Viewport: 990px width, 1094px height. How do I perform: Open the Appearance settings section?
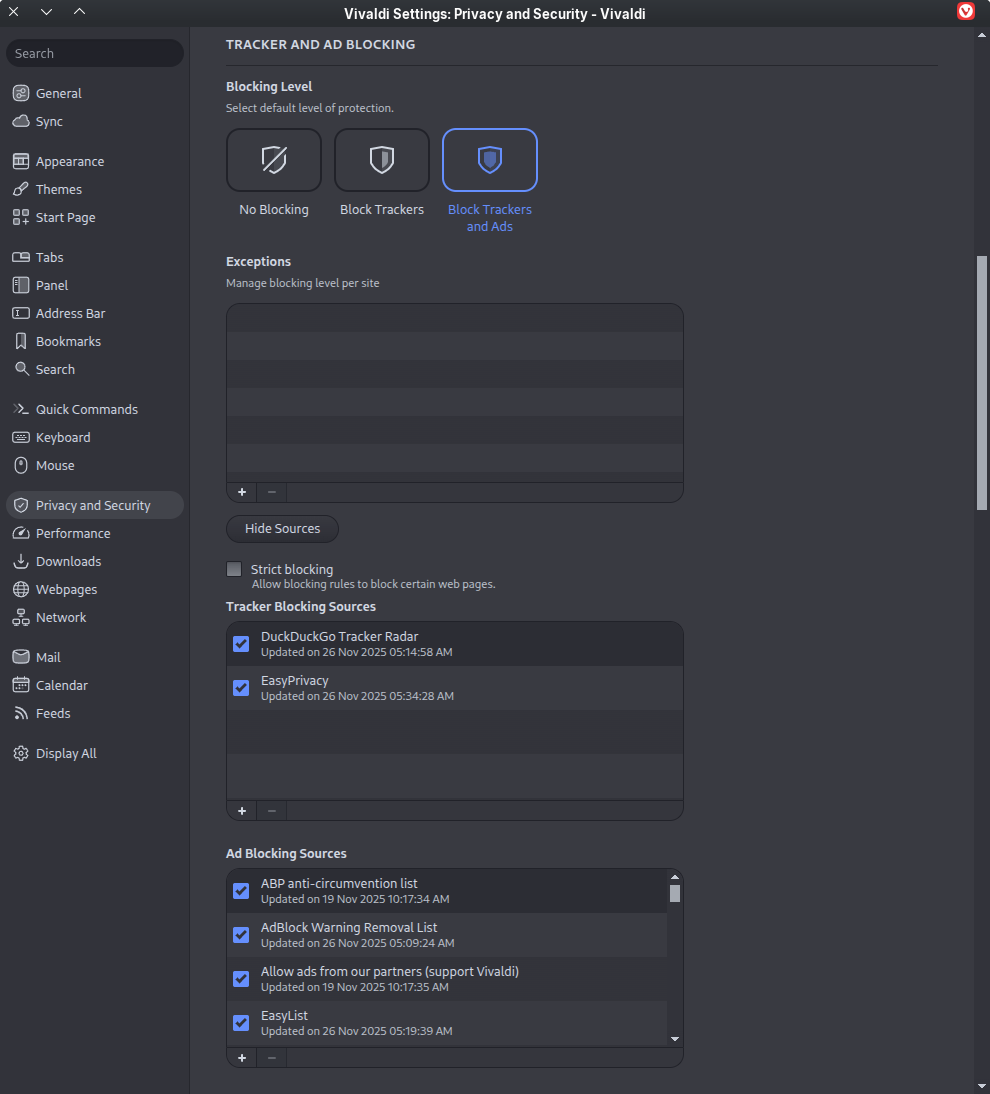69,161
